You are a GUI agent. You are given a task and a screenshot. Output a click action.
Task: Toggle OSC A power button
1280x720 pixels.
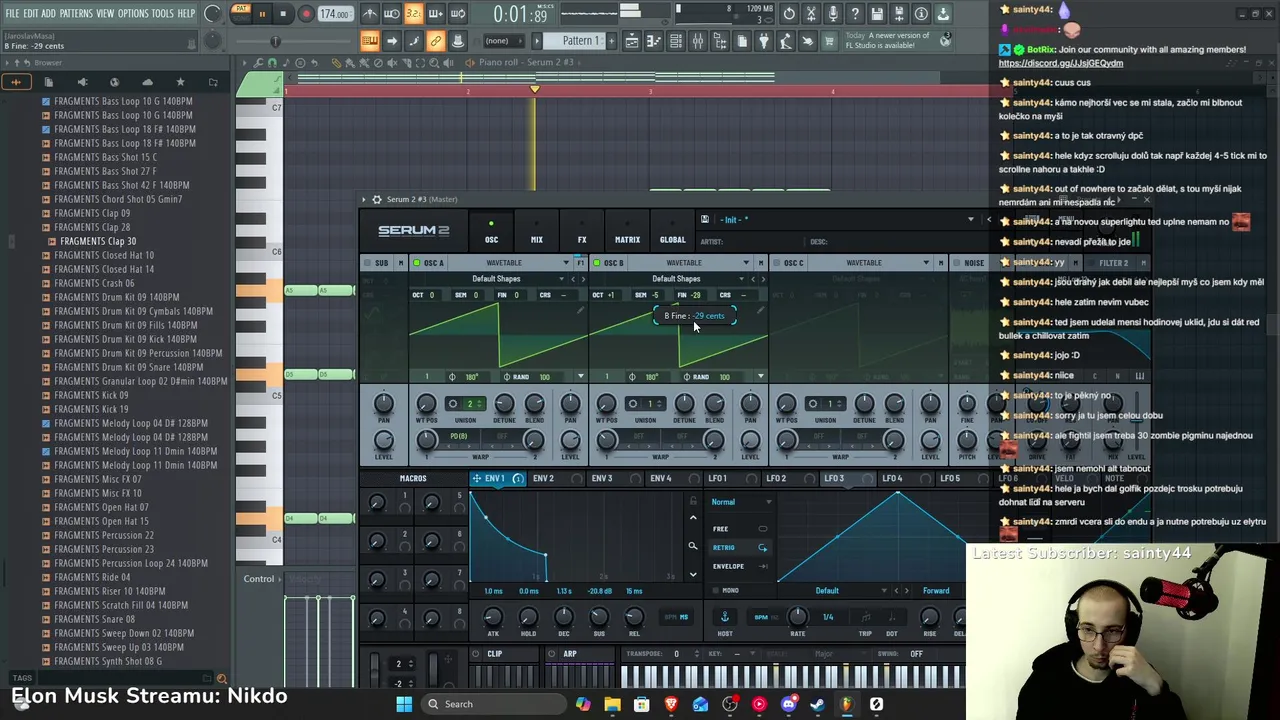click(x=417, y=263)
